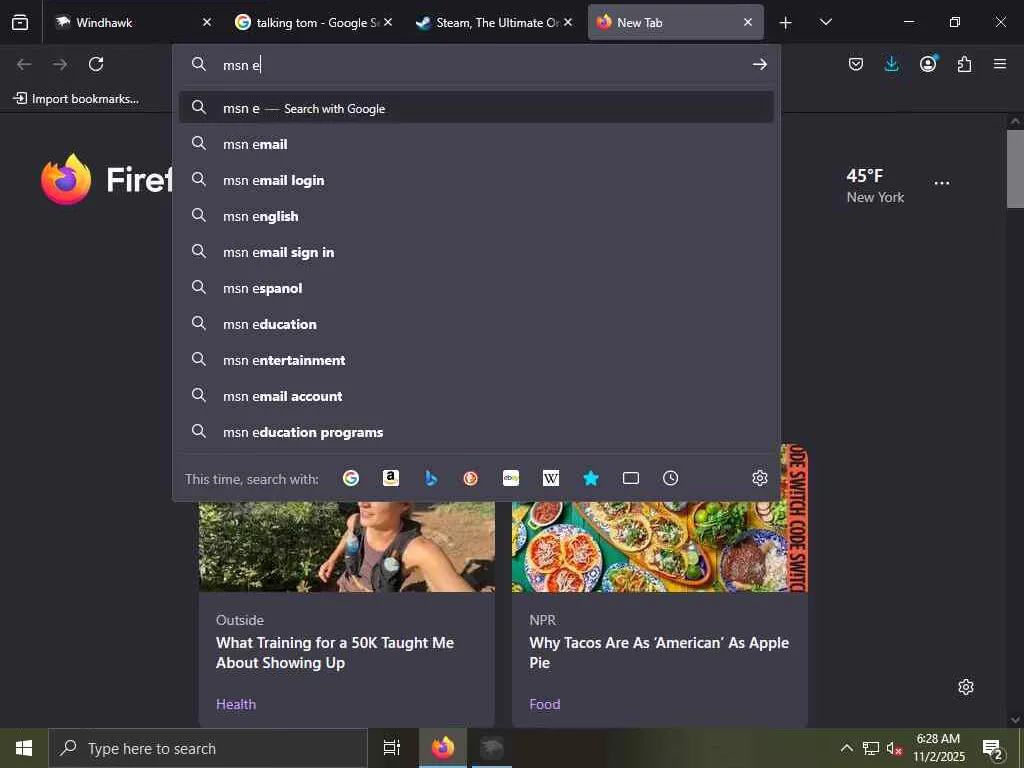Select the 'msn entertainment' suggestion

(476, 360)
